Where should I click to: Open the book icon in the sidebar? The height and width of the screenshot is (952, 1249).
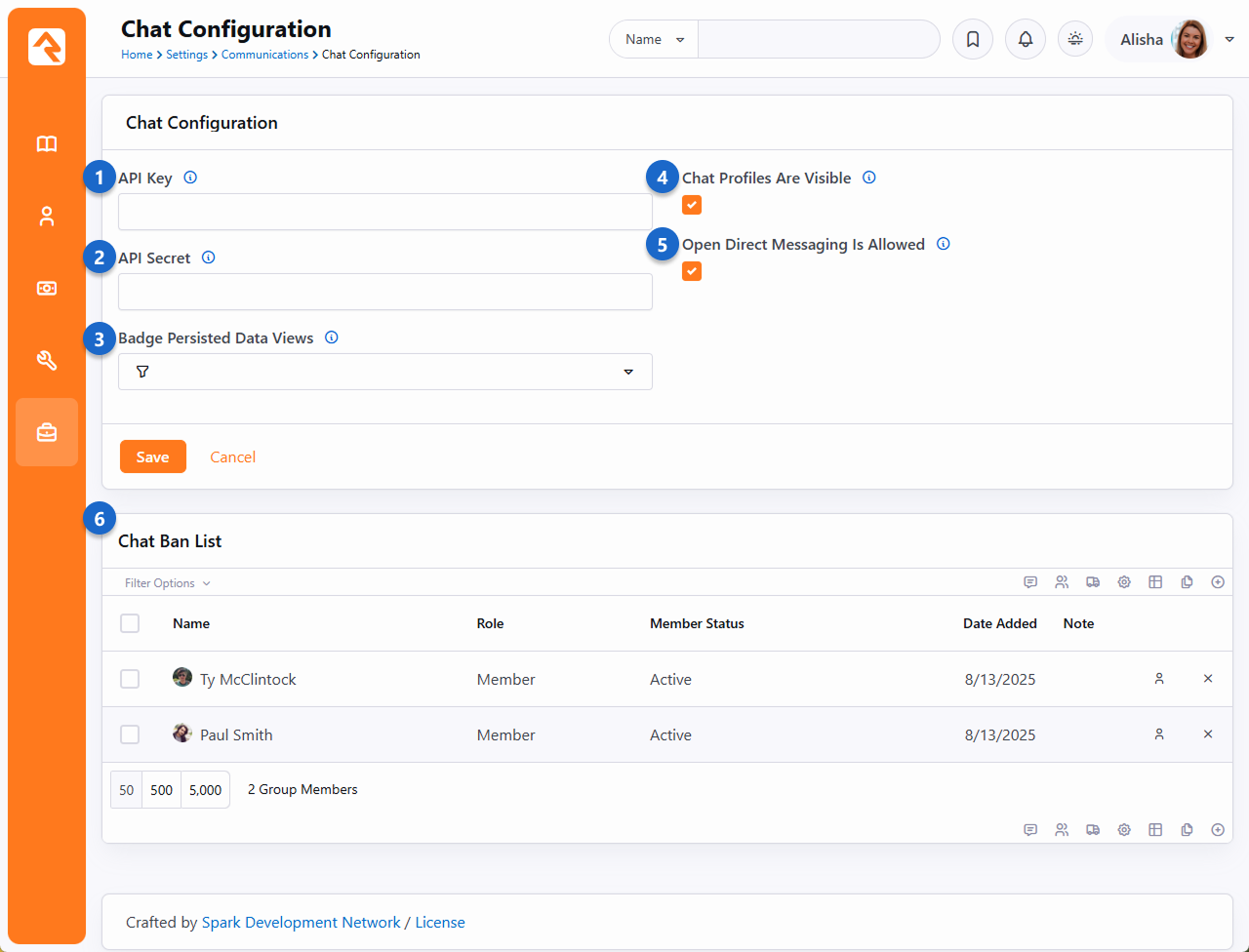coord(47,144)
